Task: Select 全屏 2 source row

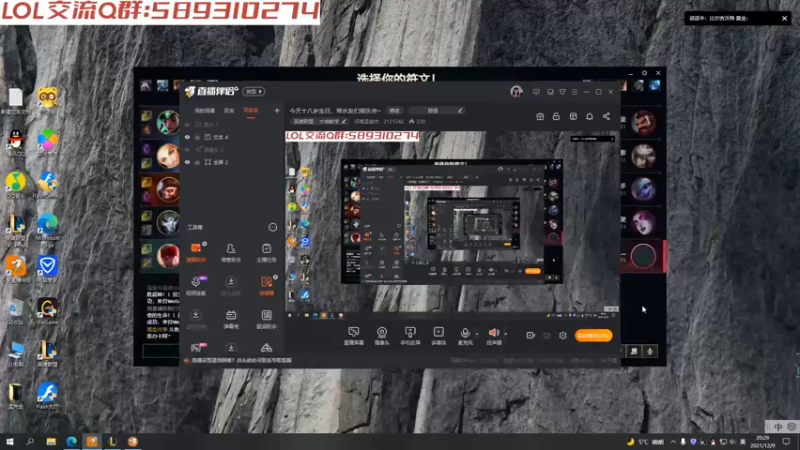Action: click(x=232, y=162)
